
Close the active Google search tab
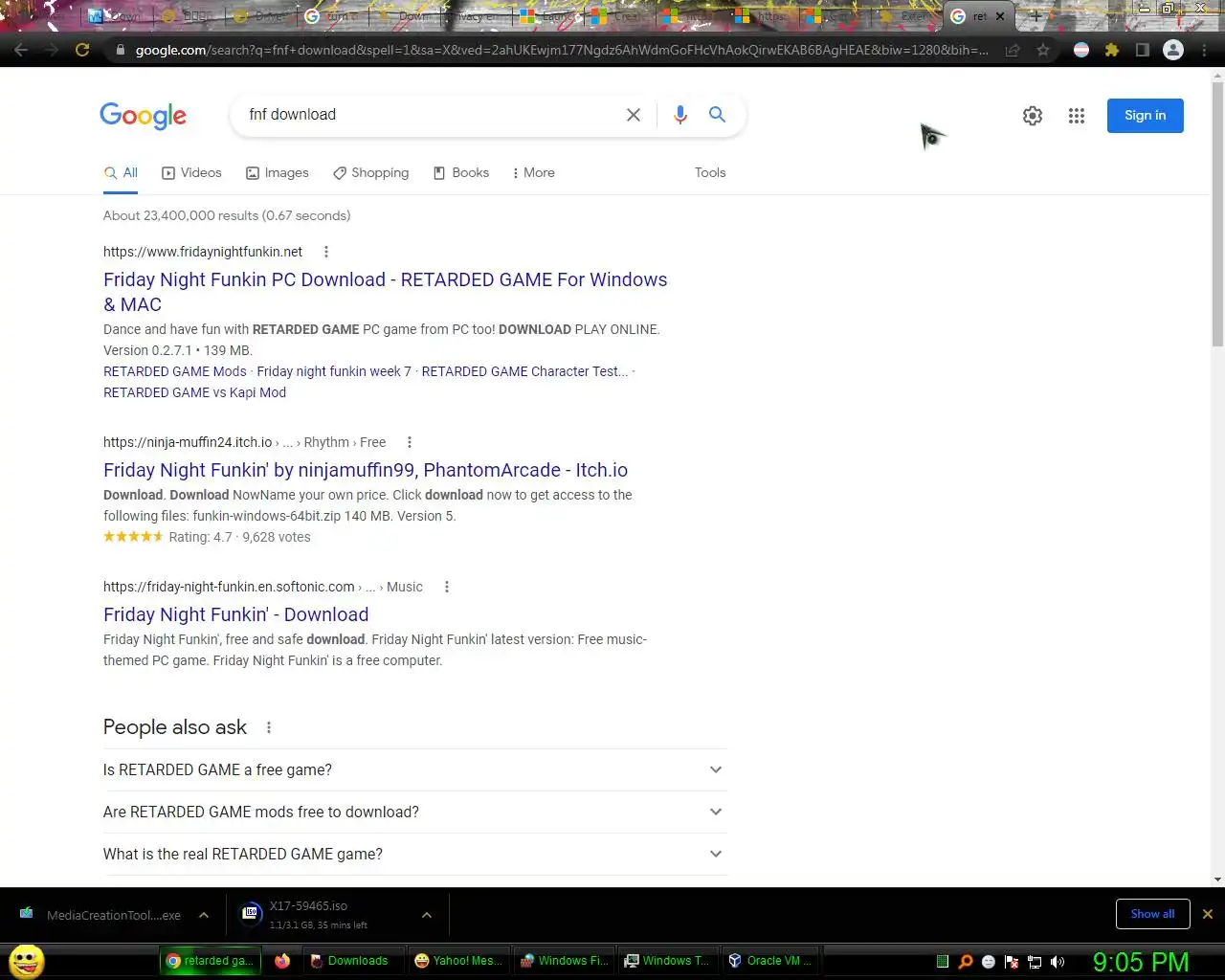coord(1000,16)
